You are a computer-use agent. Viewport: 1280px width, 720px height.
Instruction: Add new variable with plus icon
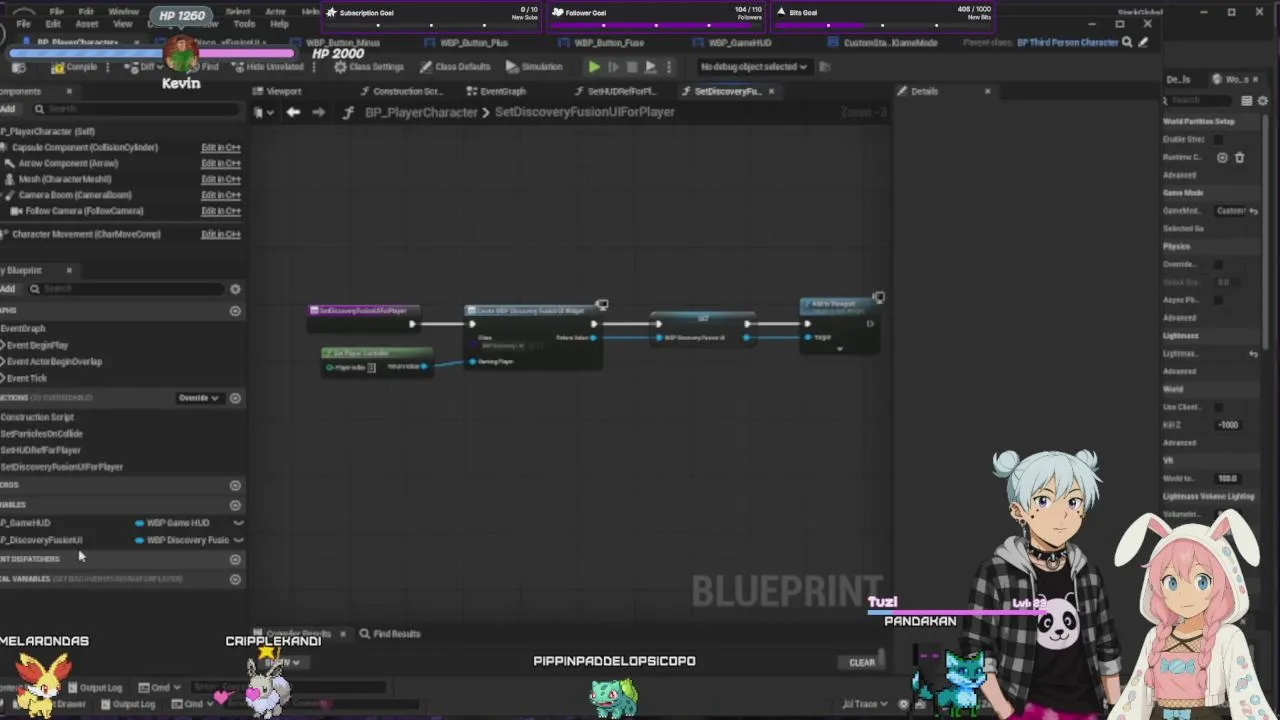tap(235, 504)
